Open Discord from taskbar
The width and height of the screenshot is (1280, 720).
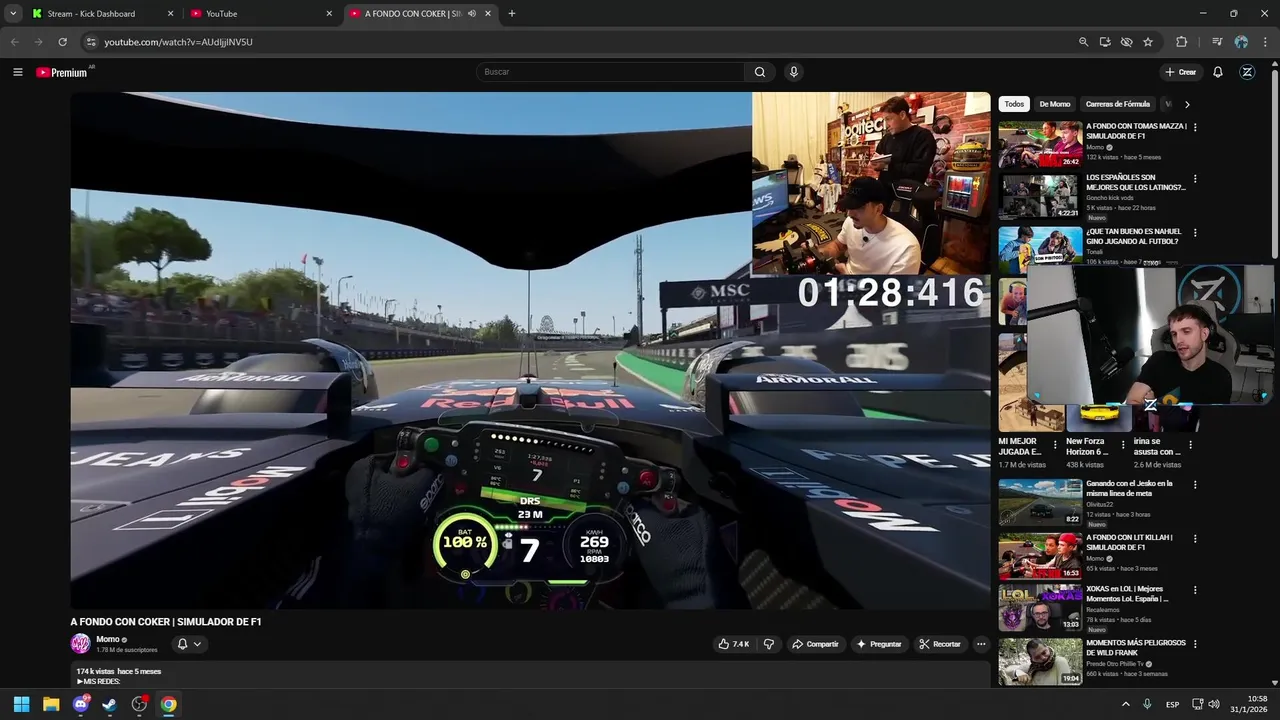[x=81, y=704]
